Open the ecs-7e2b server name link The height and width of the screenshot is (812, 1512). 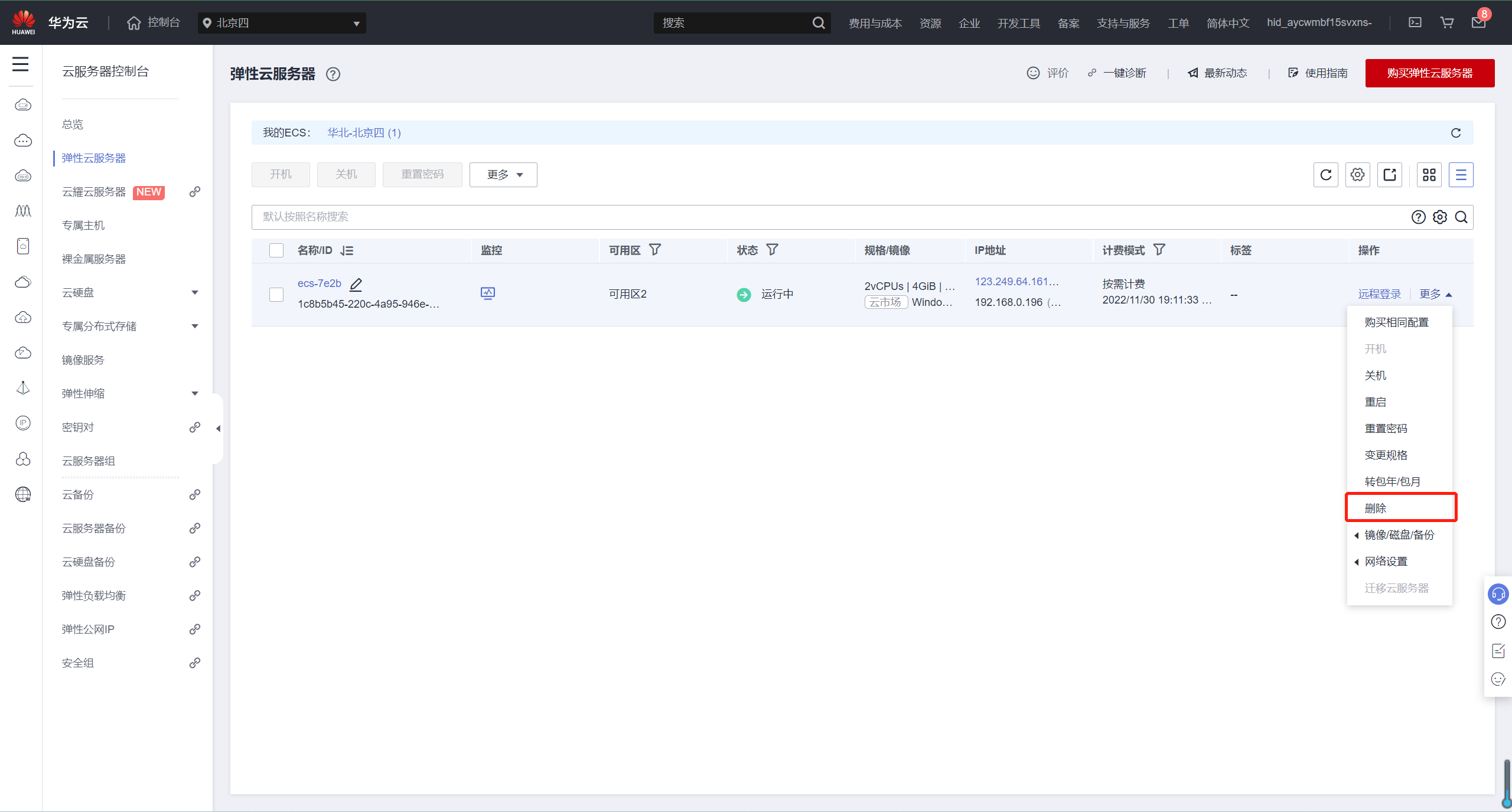point(320,283)
